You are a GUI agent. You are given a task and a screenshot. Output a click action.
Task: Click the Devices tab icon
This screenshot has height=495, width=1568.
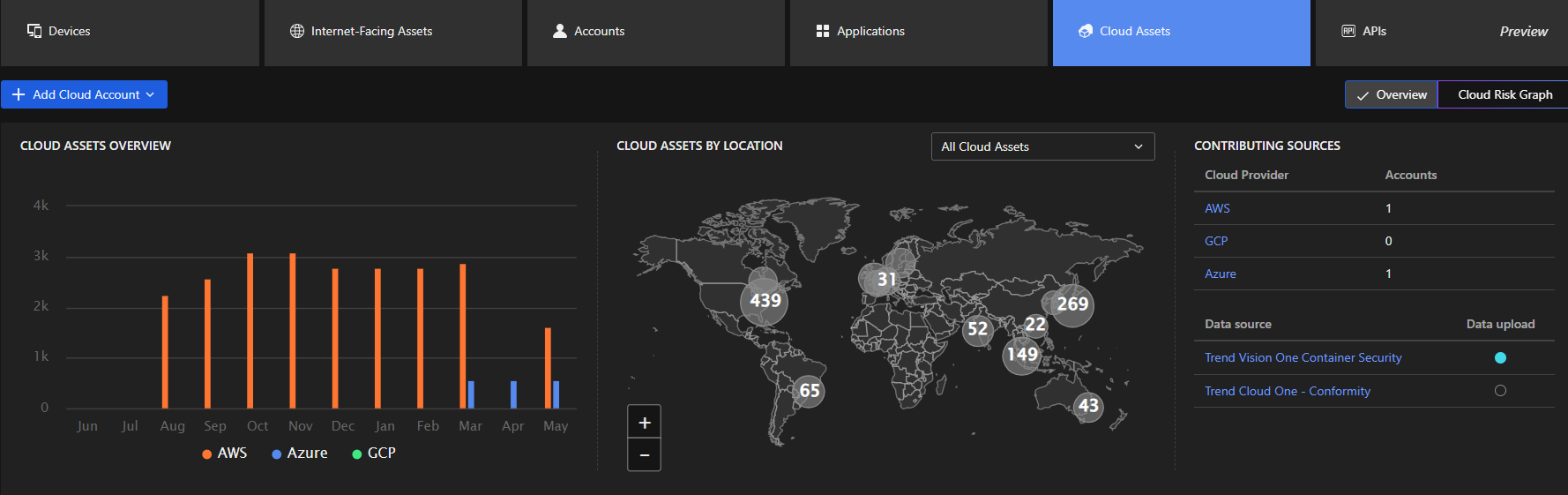34,31
